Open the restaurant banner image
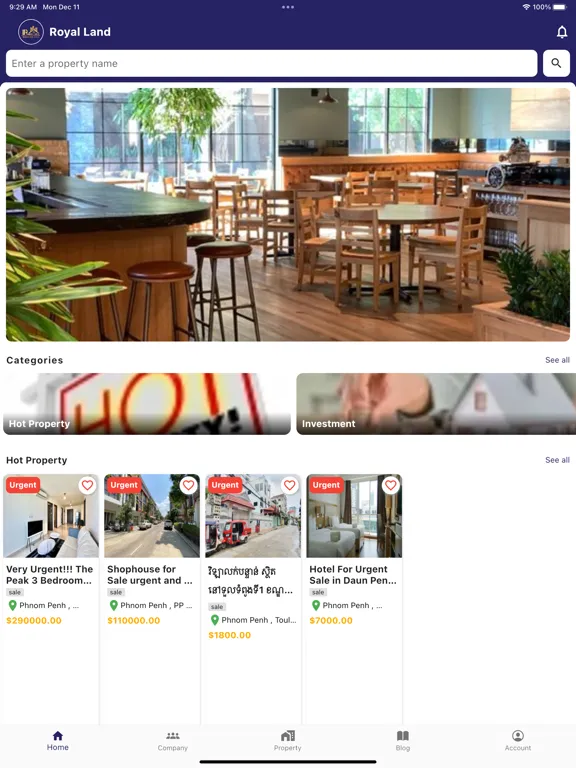 [x=288, y=215]
